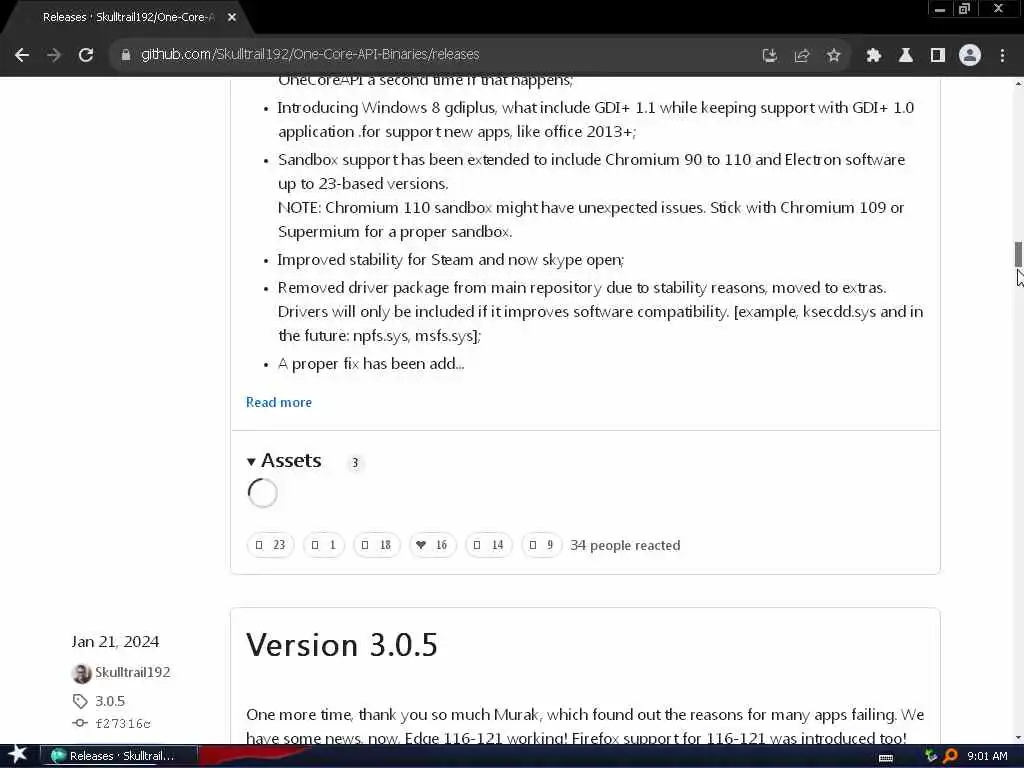
Task: Click the commit icon beside f27316c
Action: (x=80, y=723)
